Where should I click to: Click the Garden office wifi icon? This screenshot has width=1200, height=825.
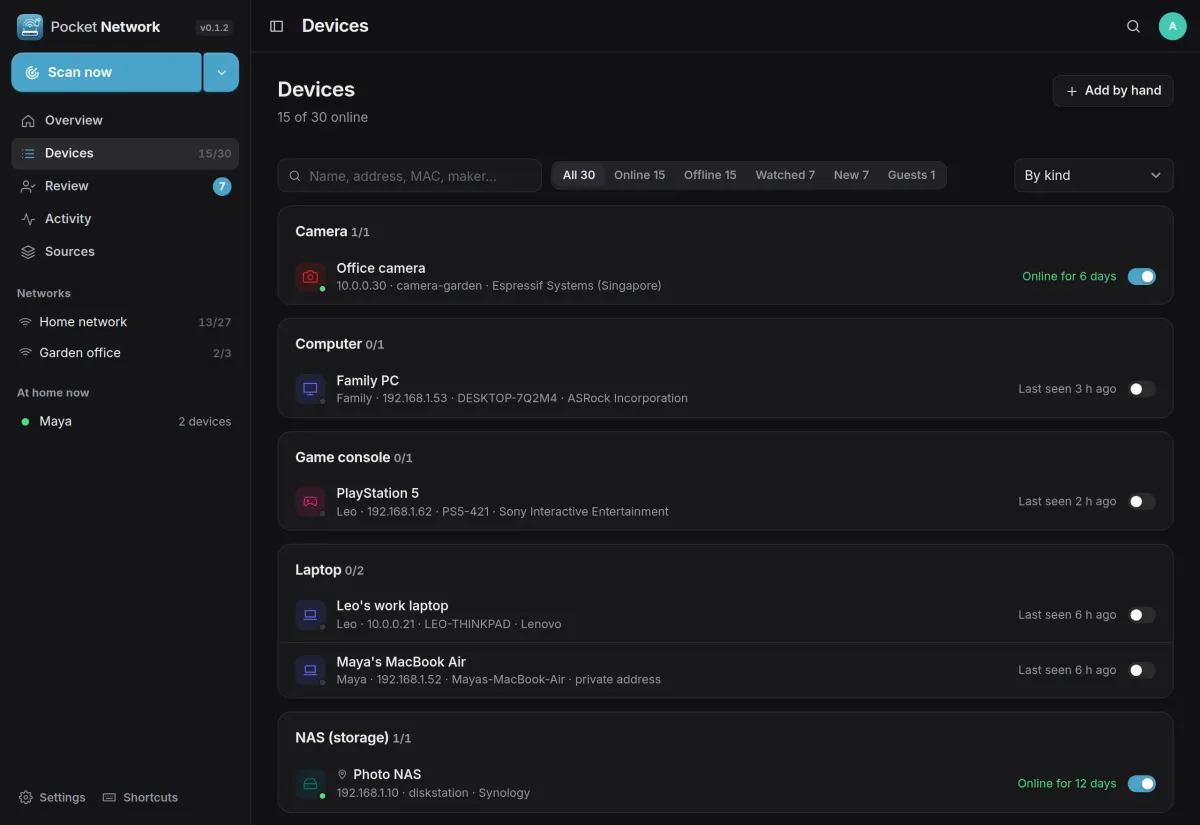25,353
